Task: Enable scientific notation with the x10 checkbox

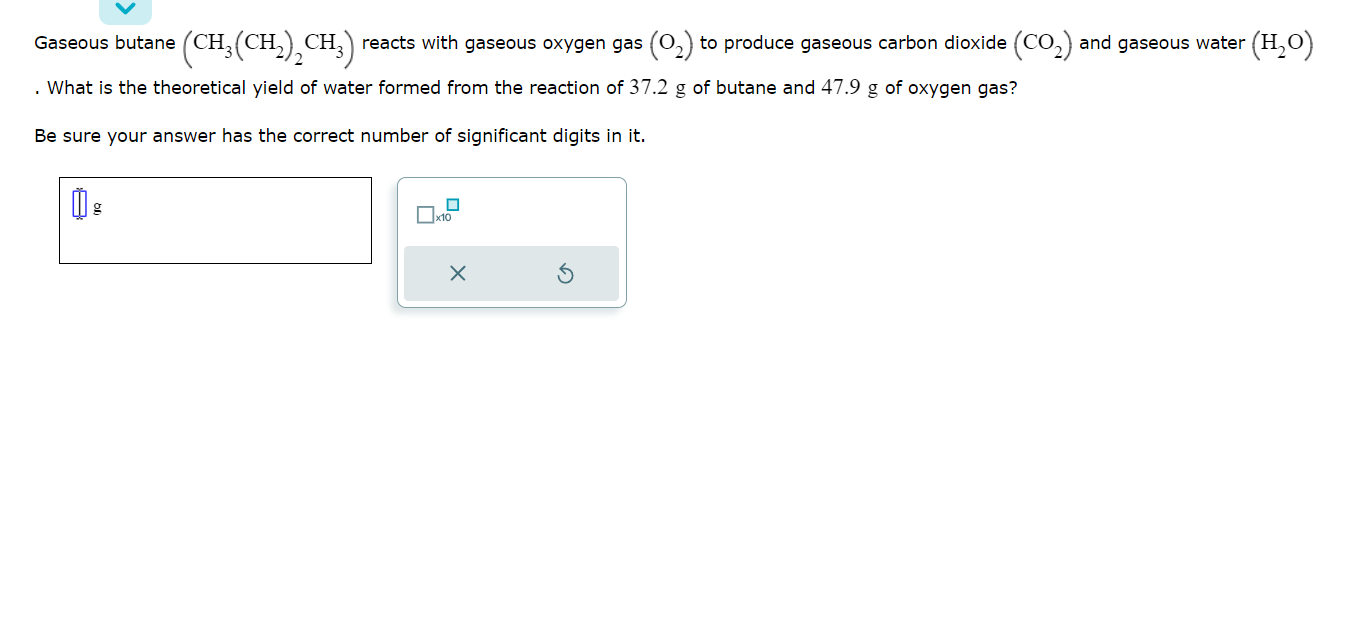Action: [425, 214]
